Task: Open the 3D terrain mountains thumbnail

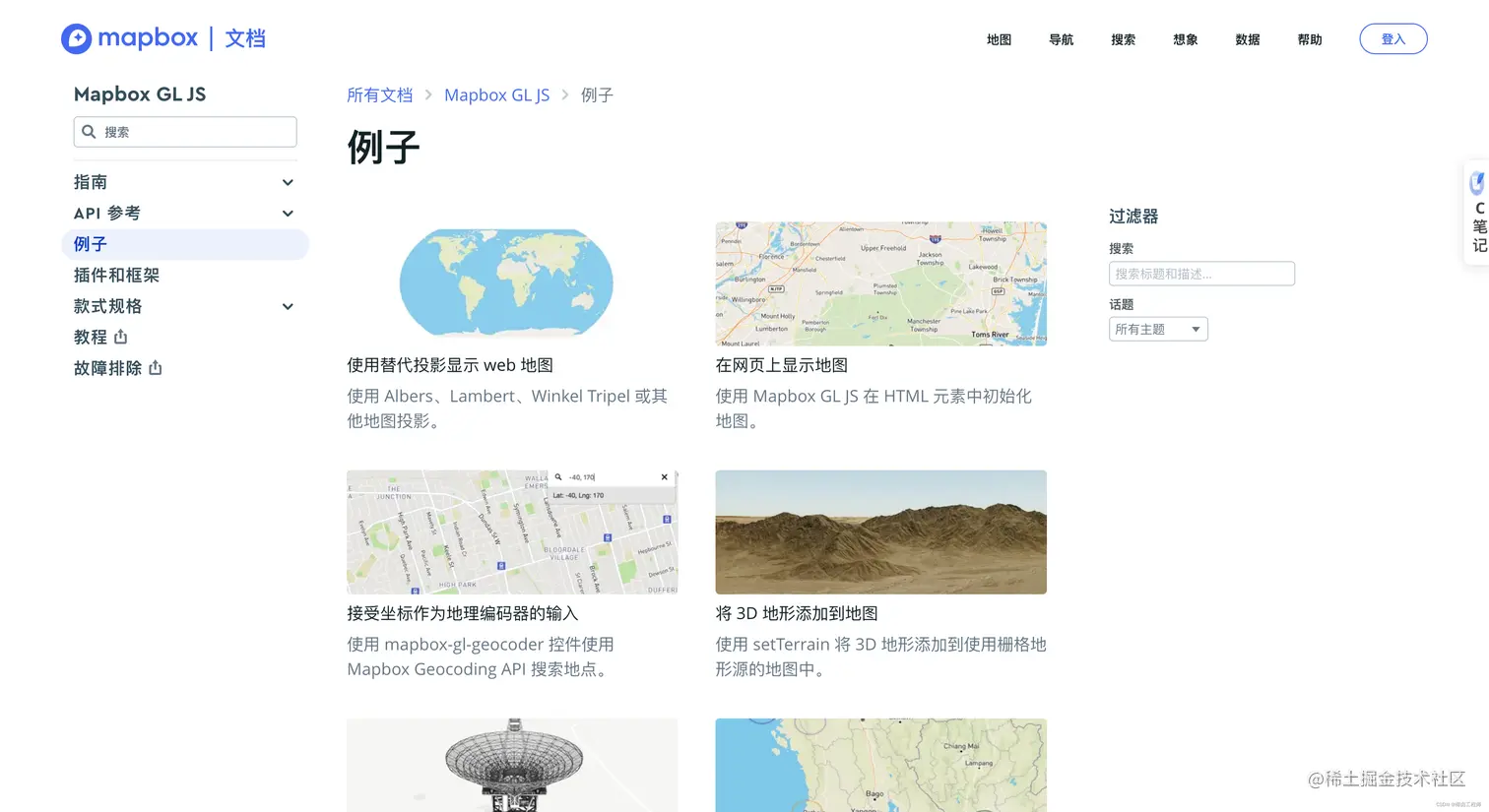Action: click(880, 531)
